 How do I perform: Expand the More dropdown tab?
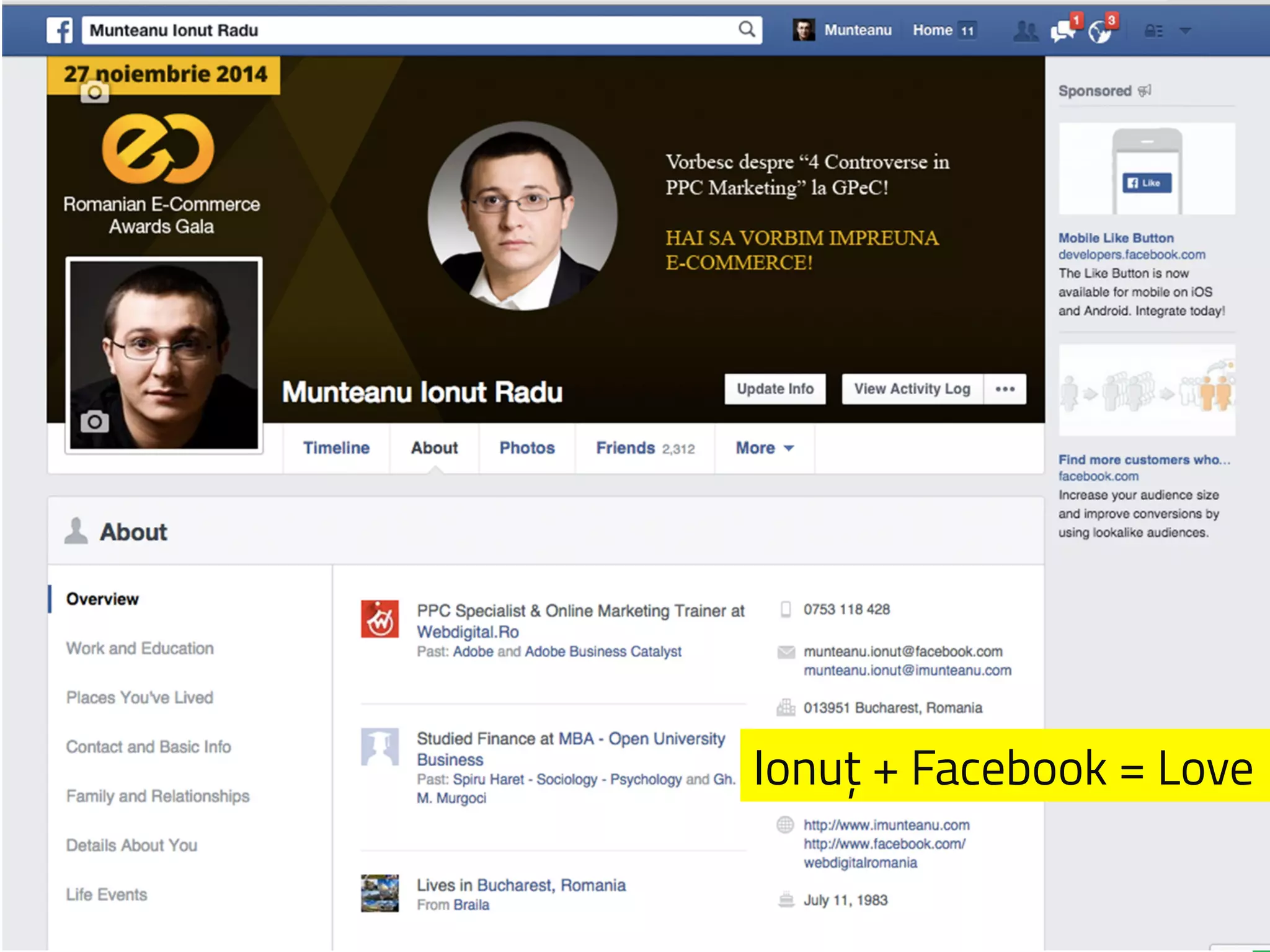[x=765, y=448]
